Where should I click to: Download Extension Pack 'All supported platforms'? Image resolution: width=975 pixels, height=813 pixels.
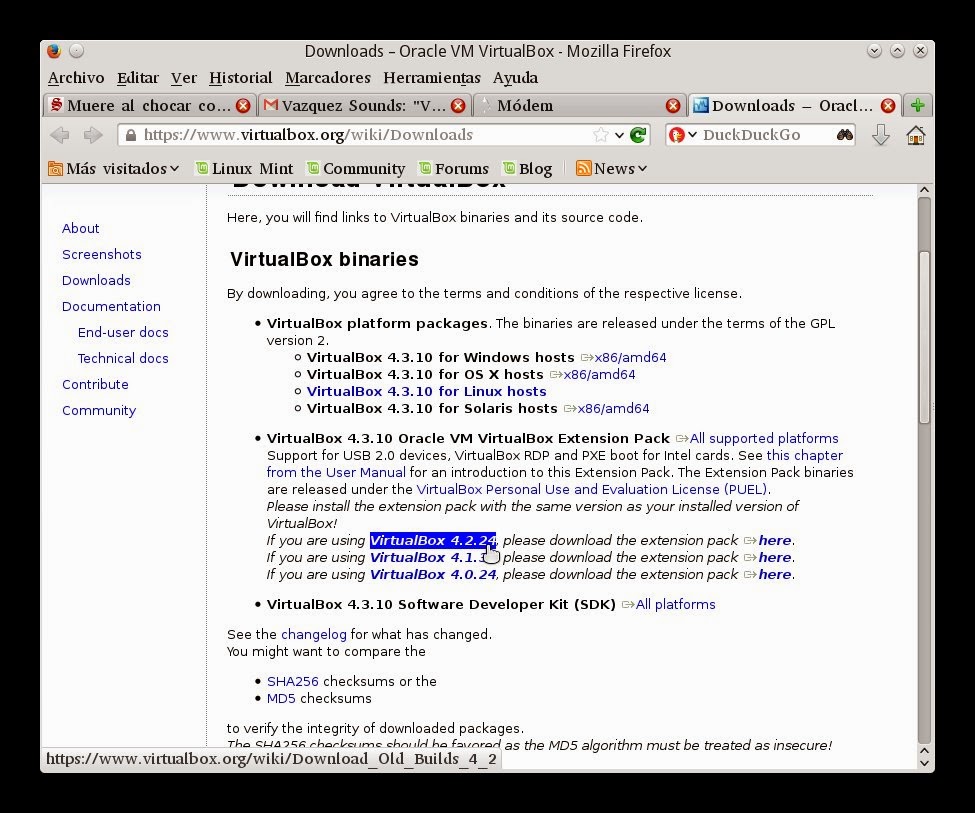click(757, 439)
